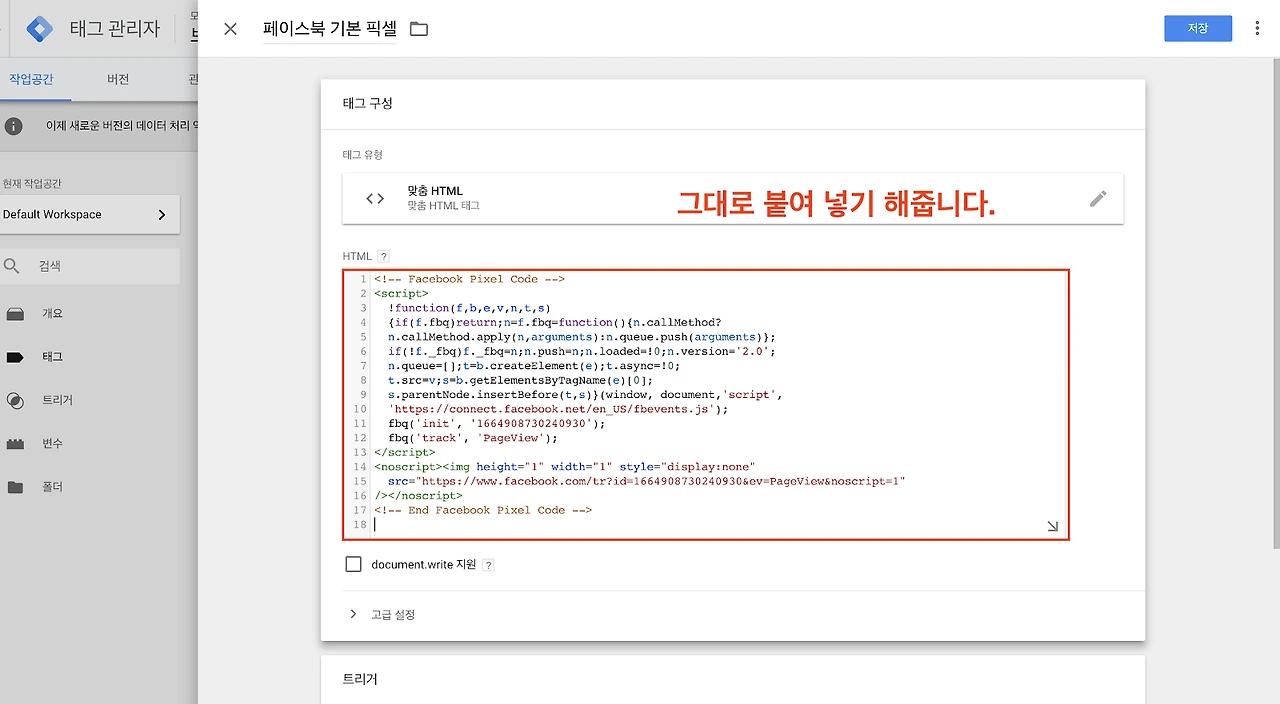Screen dimensions: 1280x704
Task: Open the three-dot more options menu
Action: (1257, 28)
